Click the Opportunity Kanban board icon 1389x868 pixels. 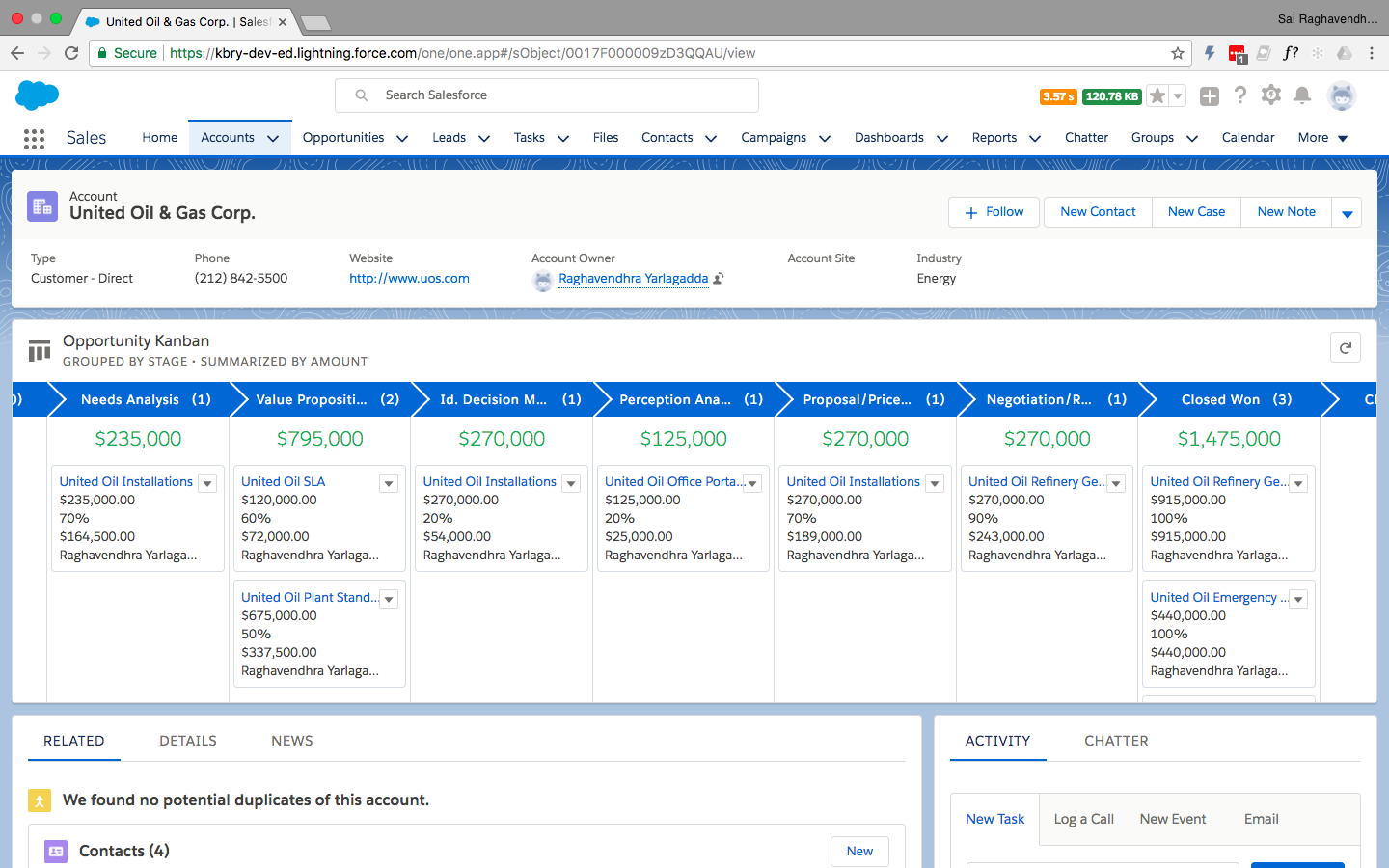(40, 351)
